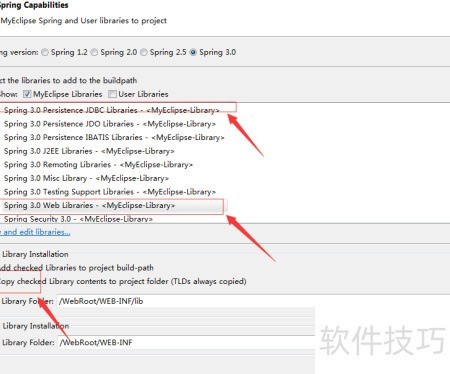
Task: Select Spring 3.0 J2EE Libraries row
Action: [89, 151]
